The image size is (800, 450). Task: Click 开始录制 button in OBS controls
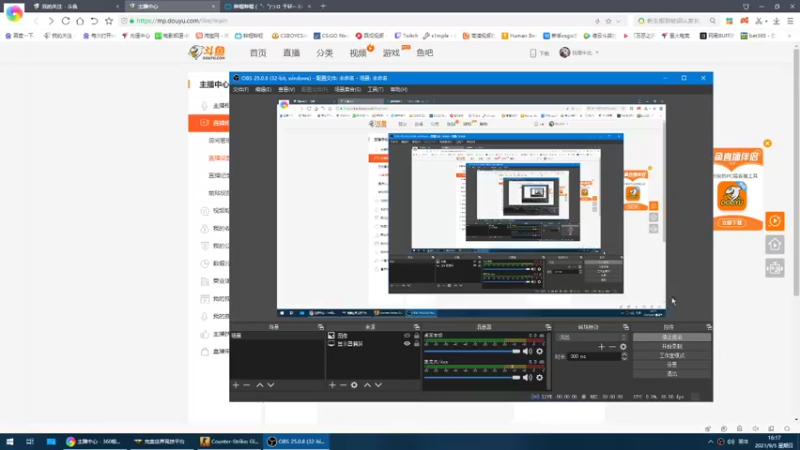coord(671,346)
